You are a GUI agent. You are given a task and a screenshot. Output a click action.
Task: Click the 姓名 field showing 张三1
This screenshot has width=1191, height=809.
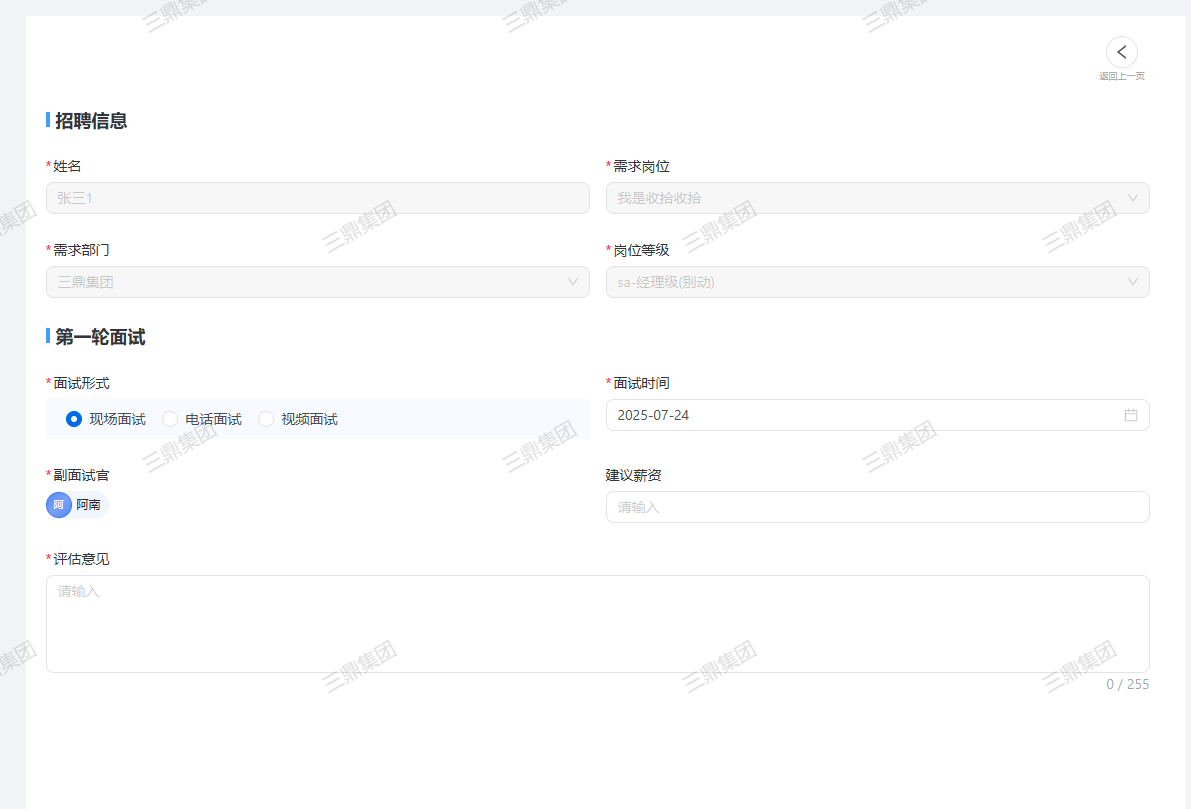(x=317, y=198)
